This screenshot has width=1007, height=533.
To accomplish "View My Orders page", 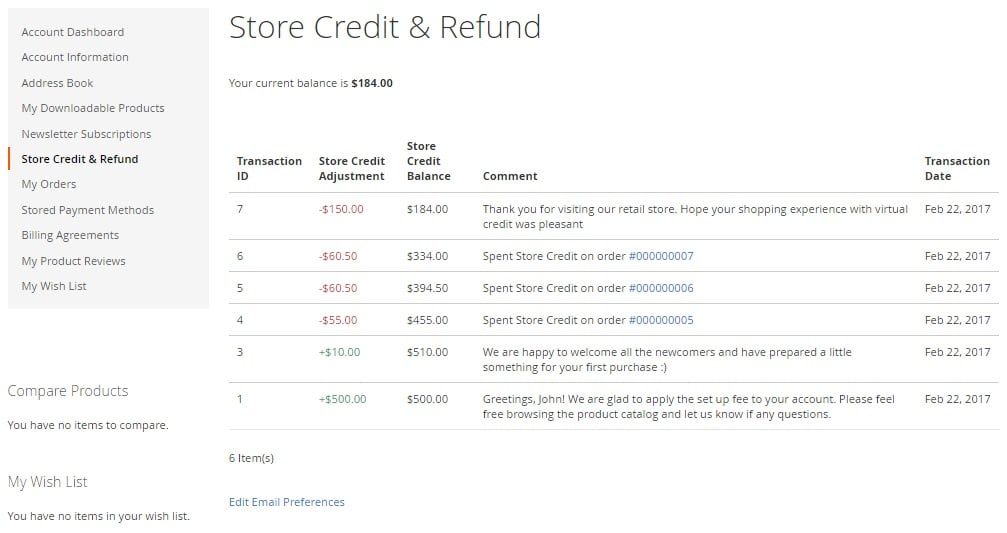I will click(x=49, y=184).
